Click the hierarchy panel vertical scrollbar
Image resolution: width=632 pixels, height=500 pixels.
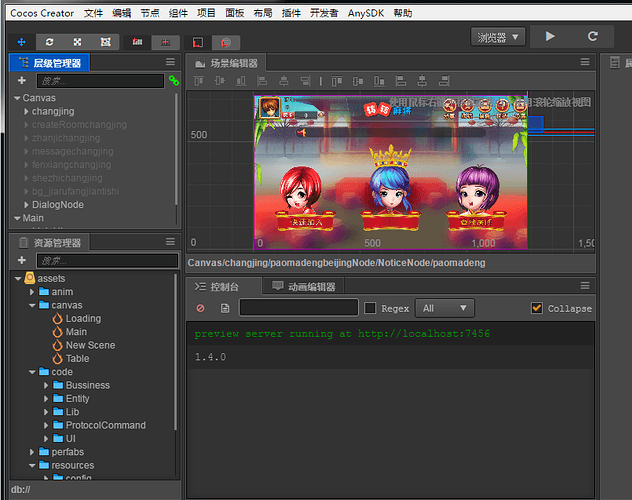(x=177, y=149)
